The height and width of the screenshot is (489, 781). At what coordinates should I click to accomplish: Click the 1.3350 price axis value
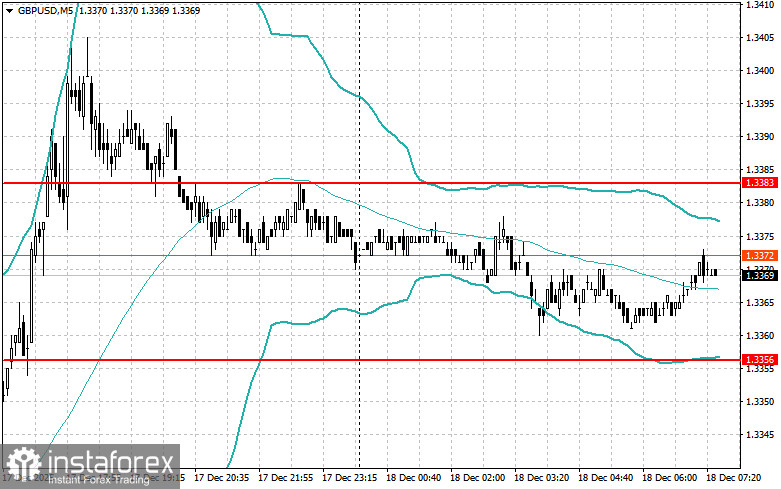pyautogui.click(x=760, y=401)
